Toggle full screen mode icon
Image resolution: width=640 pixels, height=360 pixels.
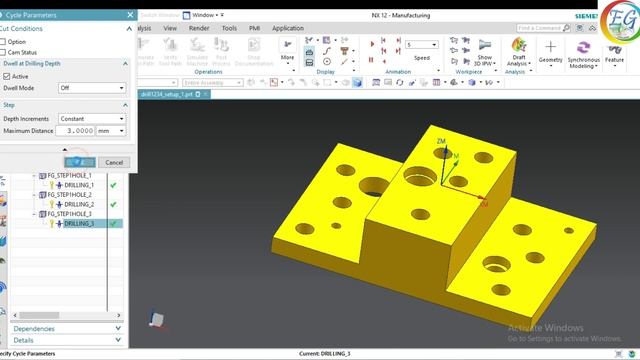[x=580, y=28]
